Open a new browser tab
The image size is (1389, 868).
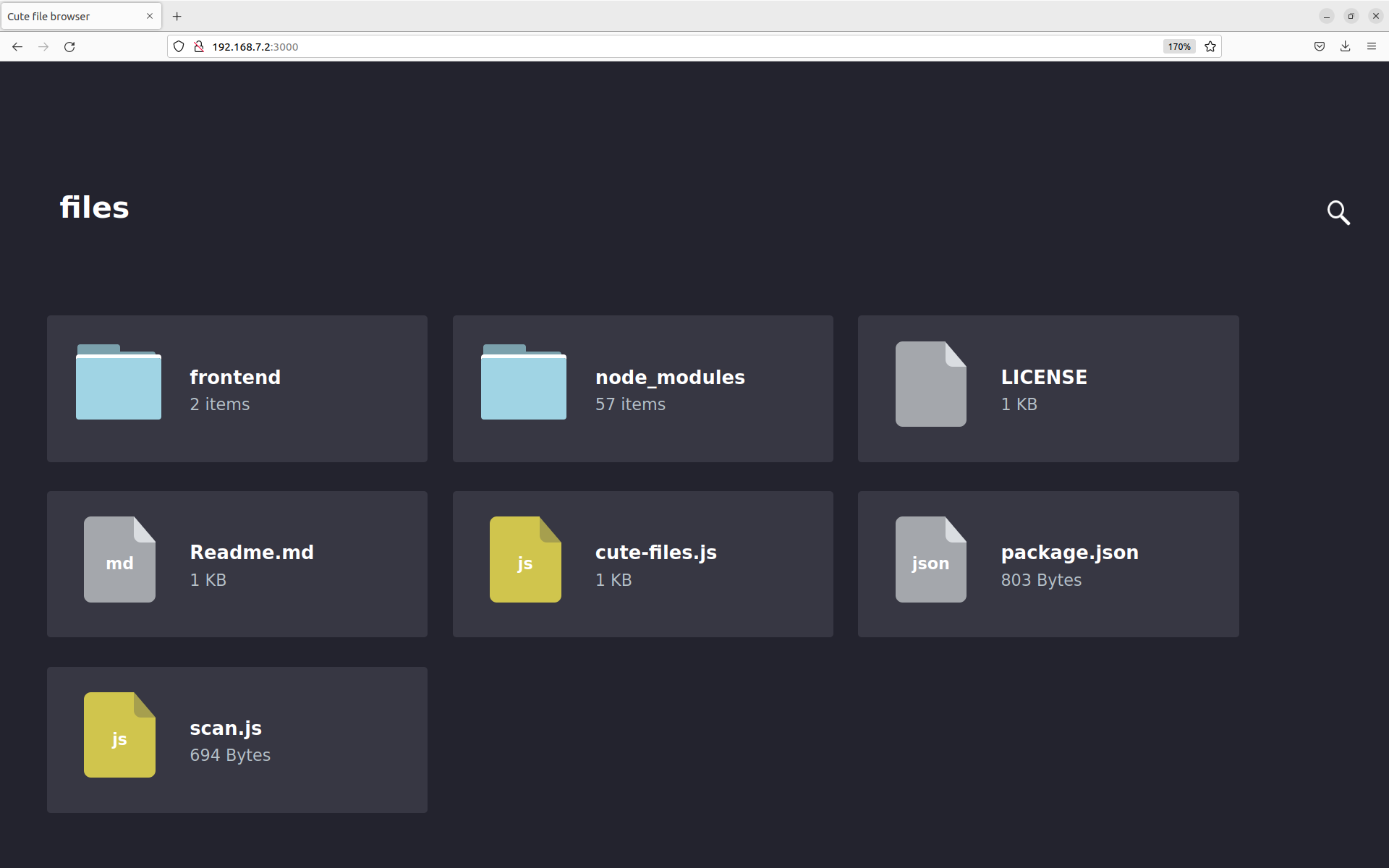click(177, 16)
